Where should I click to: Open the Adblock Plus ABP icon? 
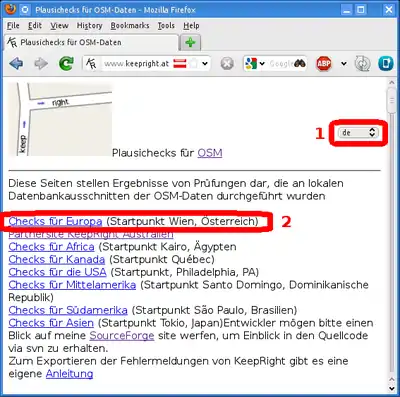324,63
